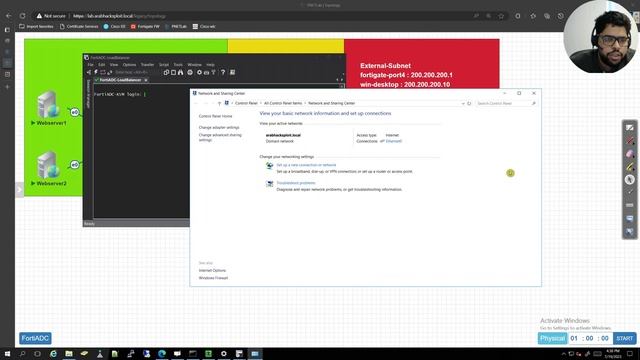Click the browser address bar URL
The height and width of the screenshot is (360, 640).
(119, 16)
